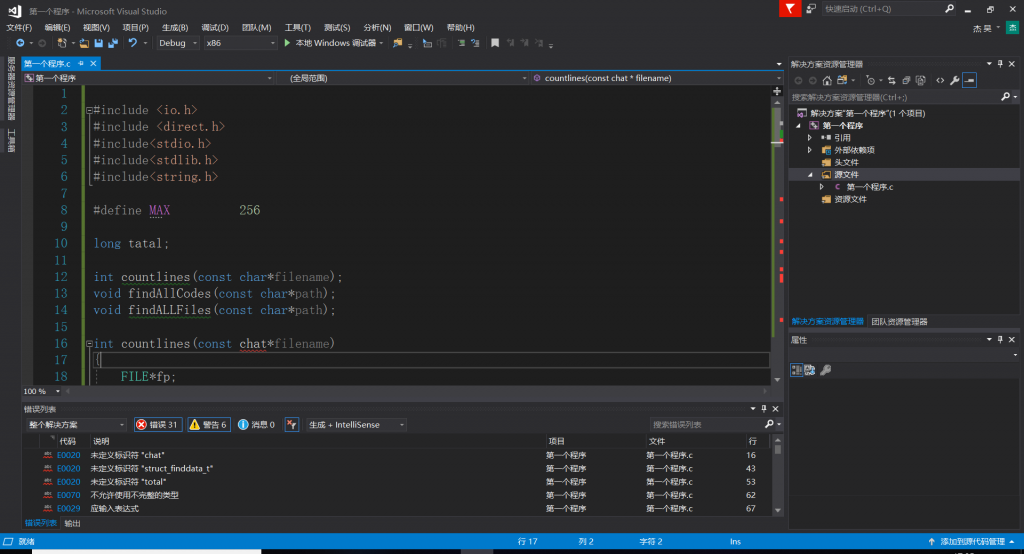Click the split editor plus icon above scrollbar
This screenshot has width=1024, height=554.
777,91
